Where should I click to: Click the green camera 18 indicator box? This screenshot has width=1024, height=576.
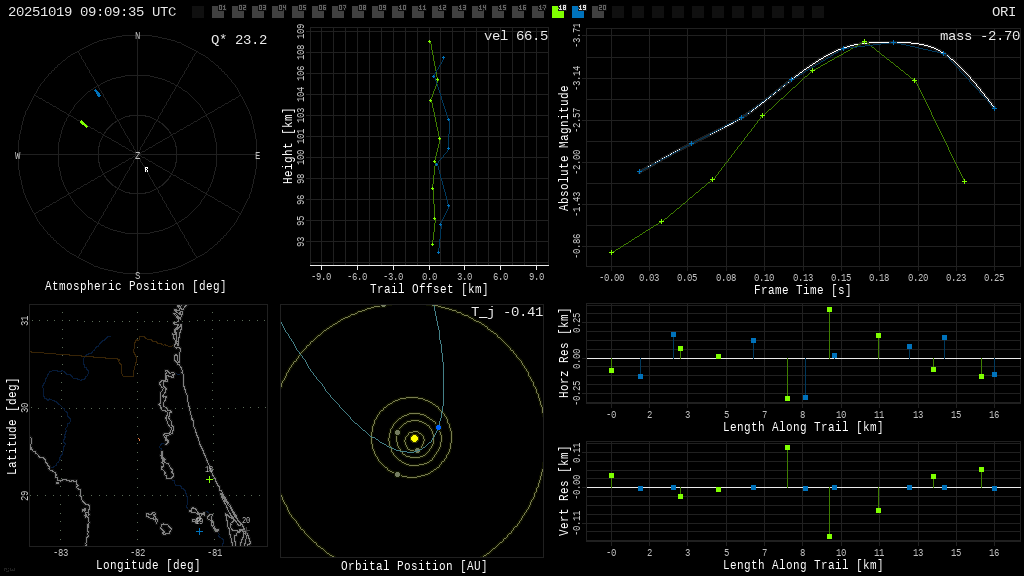pyautogui.click(x=558, y=12)
